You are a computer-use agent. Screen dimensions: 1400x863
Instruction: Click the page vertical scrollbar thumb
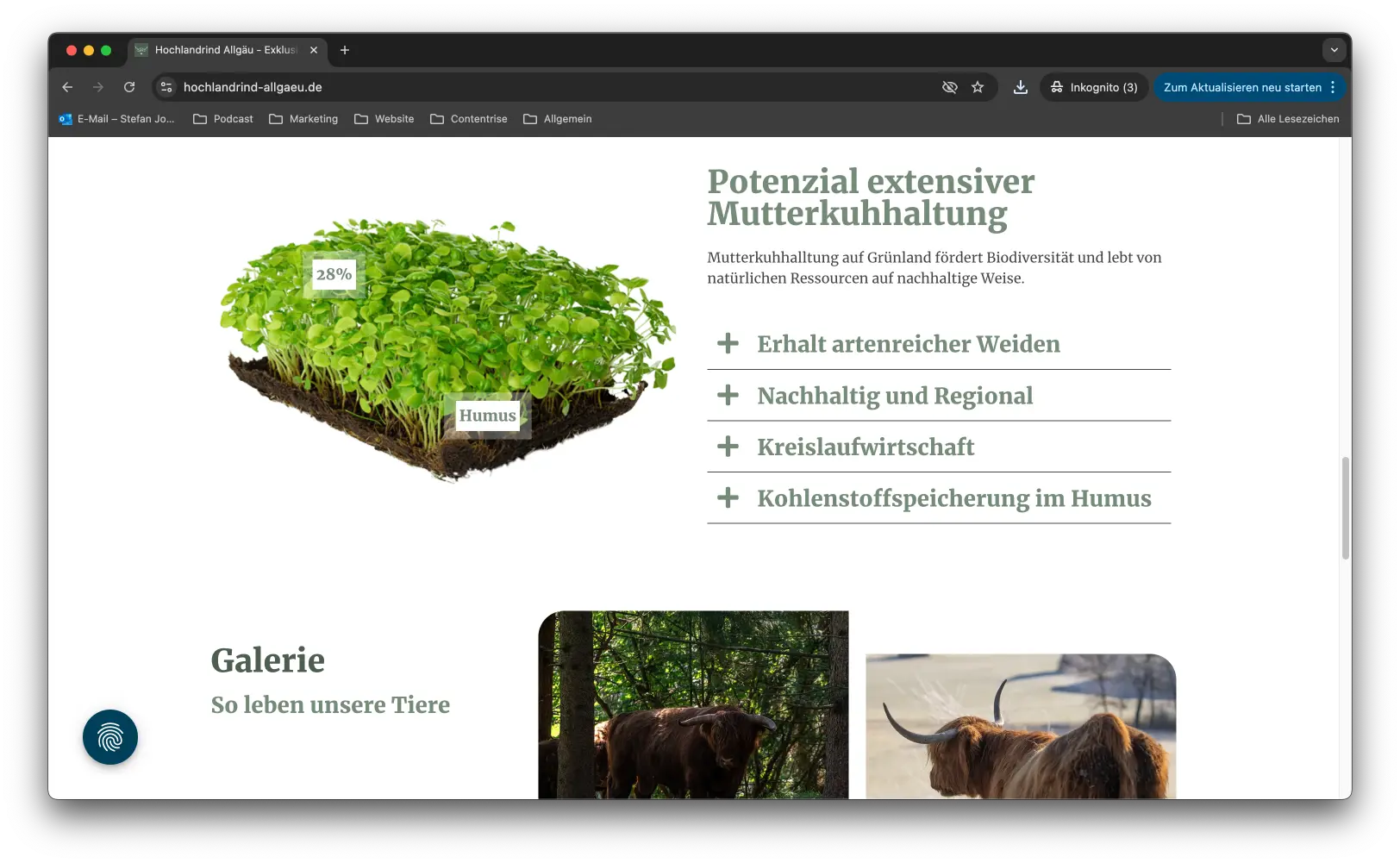pos(1345,509)
